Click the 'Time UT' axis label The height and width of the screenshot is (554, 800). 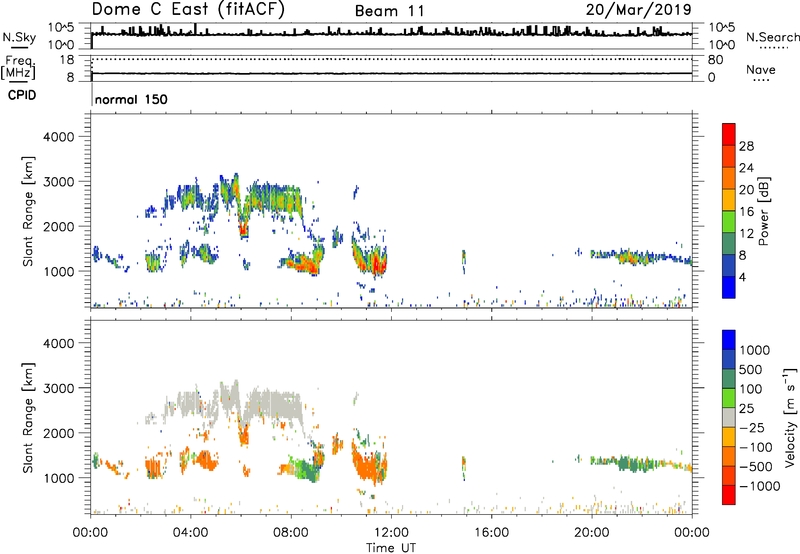[391, 548]
